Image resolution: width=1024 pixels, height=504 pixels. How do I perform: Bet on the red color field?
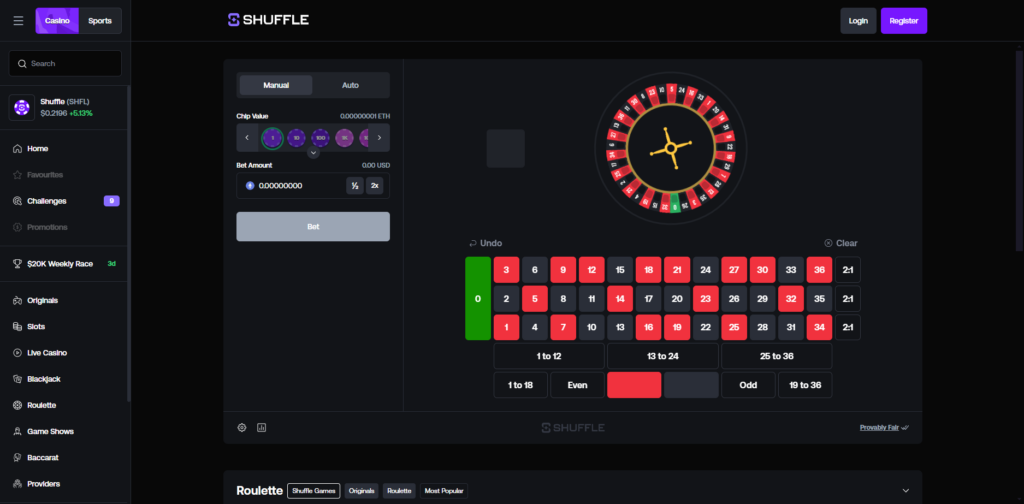click(634, 385)
